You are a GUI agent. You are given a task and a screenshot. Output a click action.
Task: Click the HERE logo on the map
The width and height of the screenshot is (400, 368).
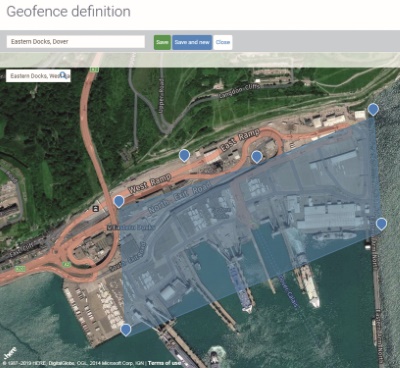click(10, 353)
